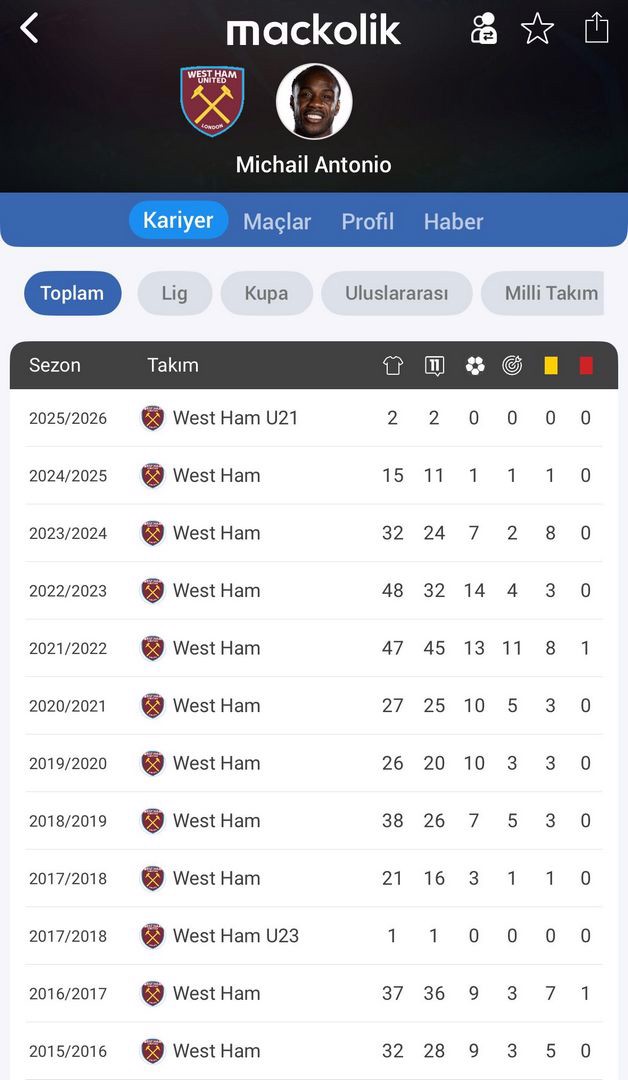628x1080 pixels.
Task: Tap the West Ham United crest
Action: pos(212,101)
